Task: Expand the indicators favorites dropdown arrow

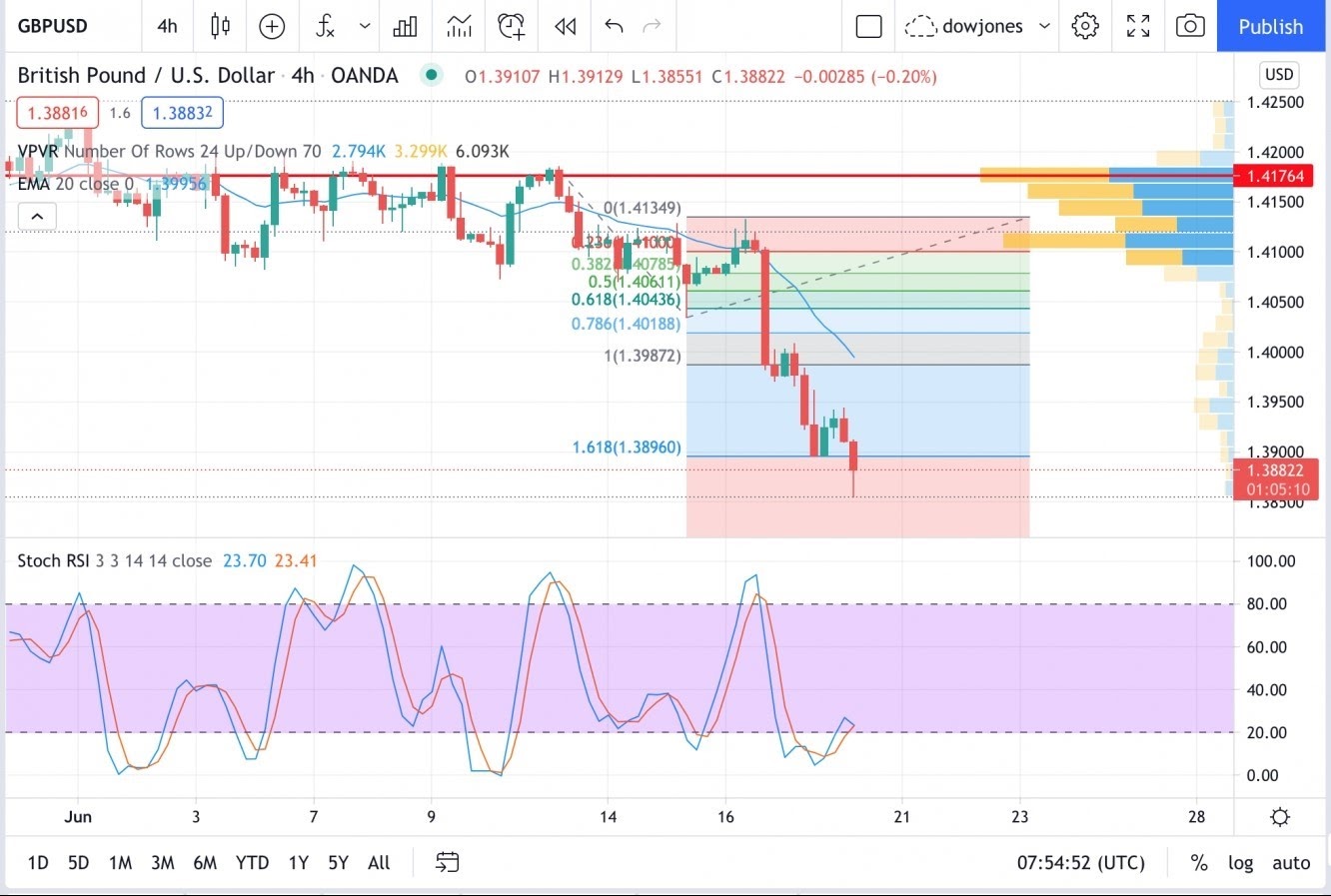Action: pyautogui.click(x=365, y=27)
